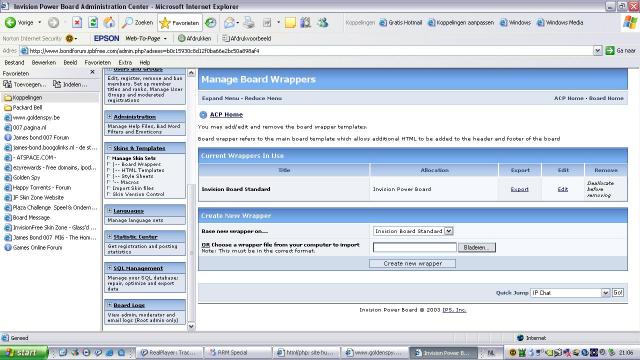Open the Help menu
This screenshot has width=640, height=360.
144,62
